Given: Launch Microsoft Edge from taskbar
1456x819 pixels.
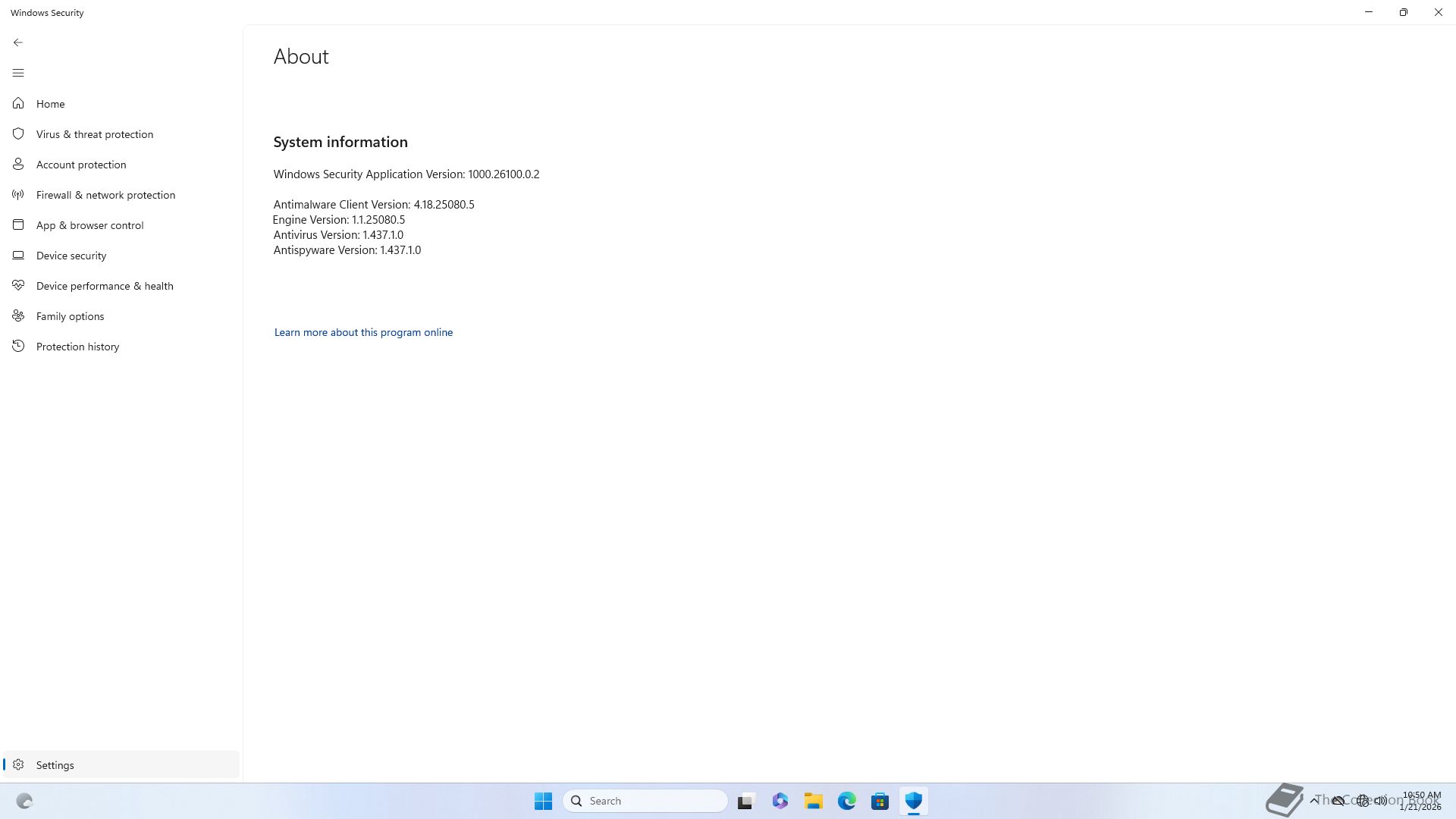Looking at the screenshot, I should 847,801.
